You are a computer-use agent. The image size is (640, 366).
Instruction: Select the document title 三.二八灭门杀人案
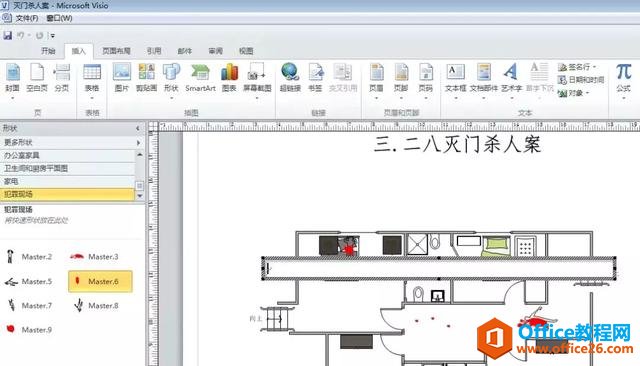click(457, 144)
